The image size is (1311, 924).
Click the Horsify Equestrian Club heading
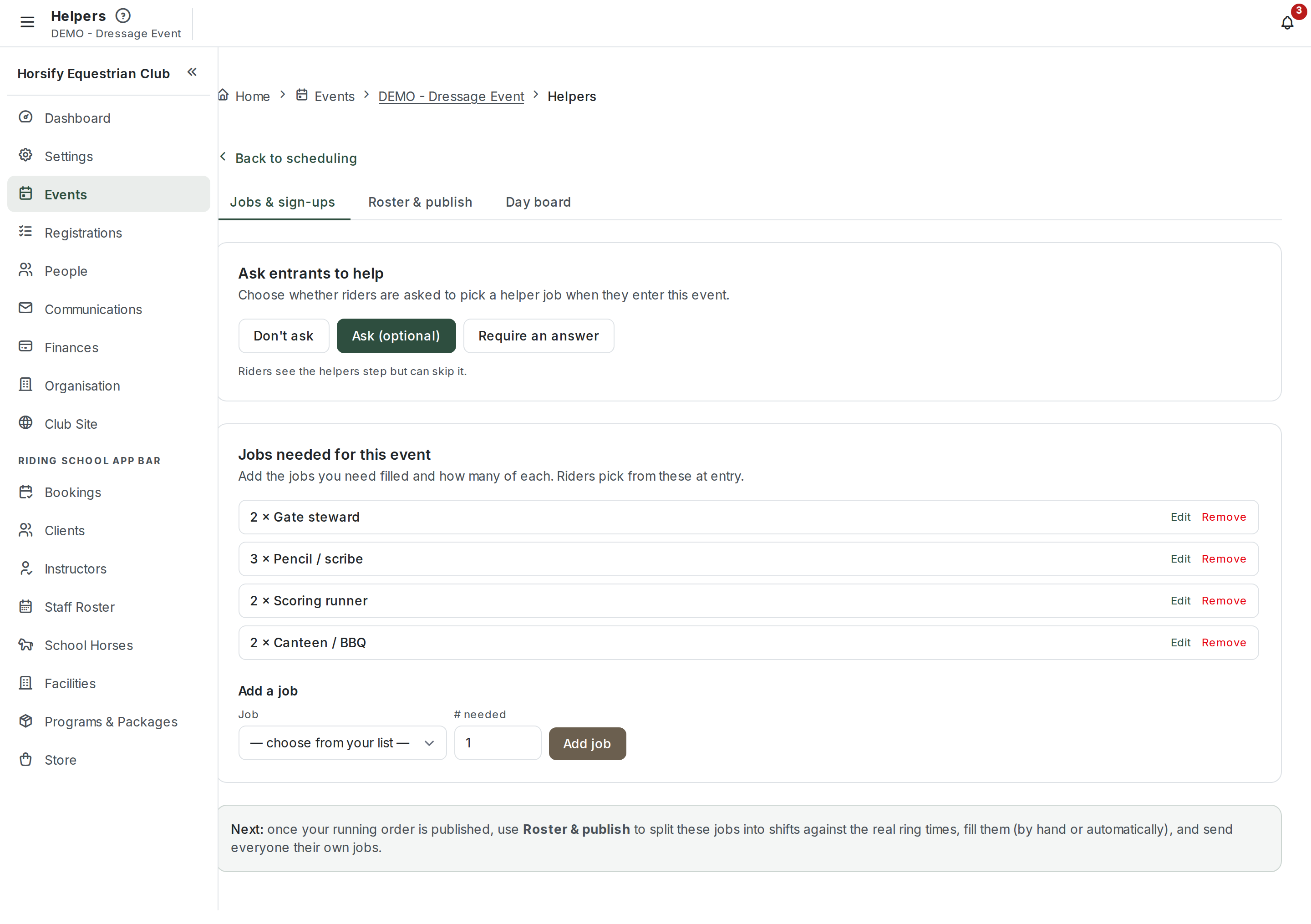pyautogui.click(x=94, y=74)
